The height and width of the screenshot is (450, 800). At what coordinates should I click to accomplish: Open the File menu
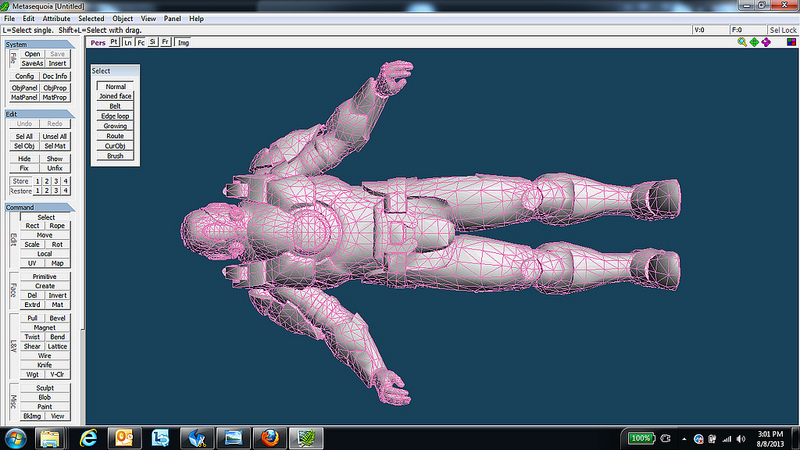(9, 18)
